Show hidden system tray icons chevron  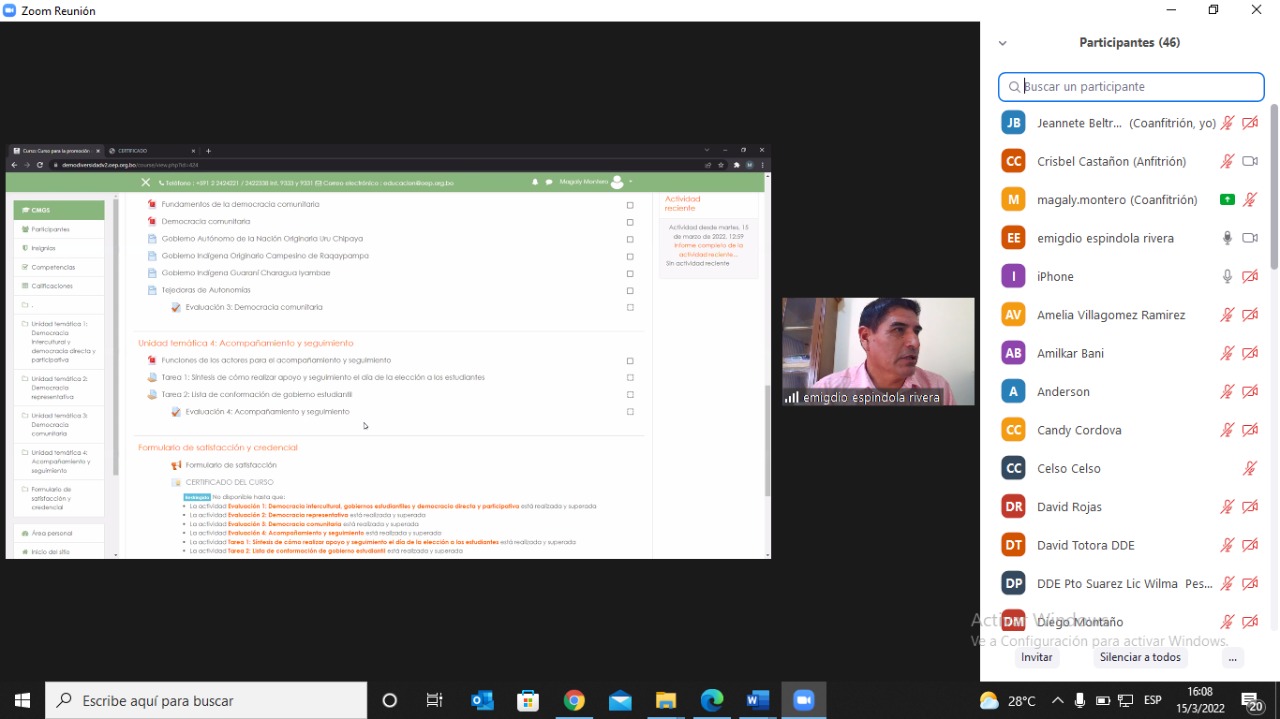tap(1055, 700)
